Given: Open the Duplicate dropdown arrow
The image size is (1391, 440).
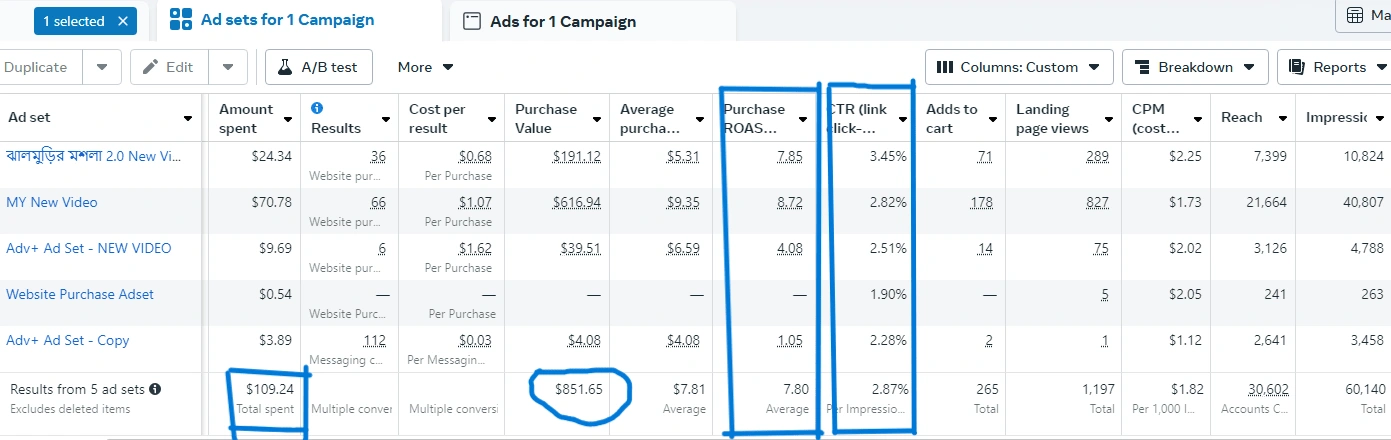Looking at the screenshot, I should coord(102,67).
